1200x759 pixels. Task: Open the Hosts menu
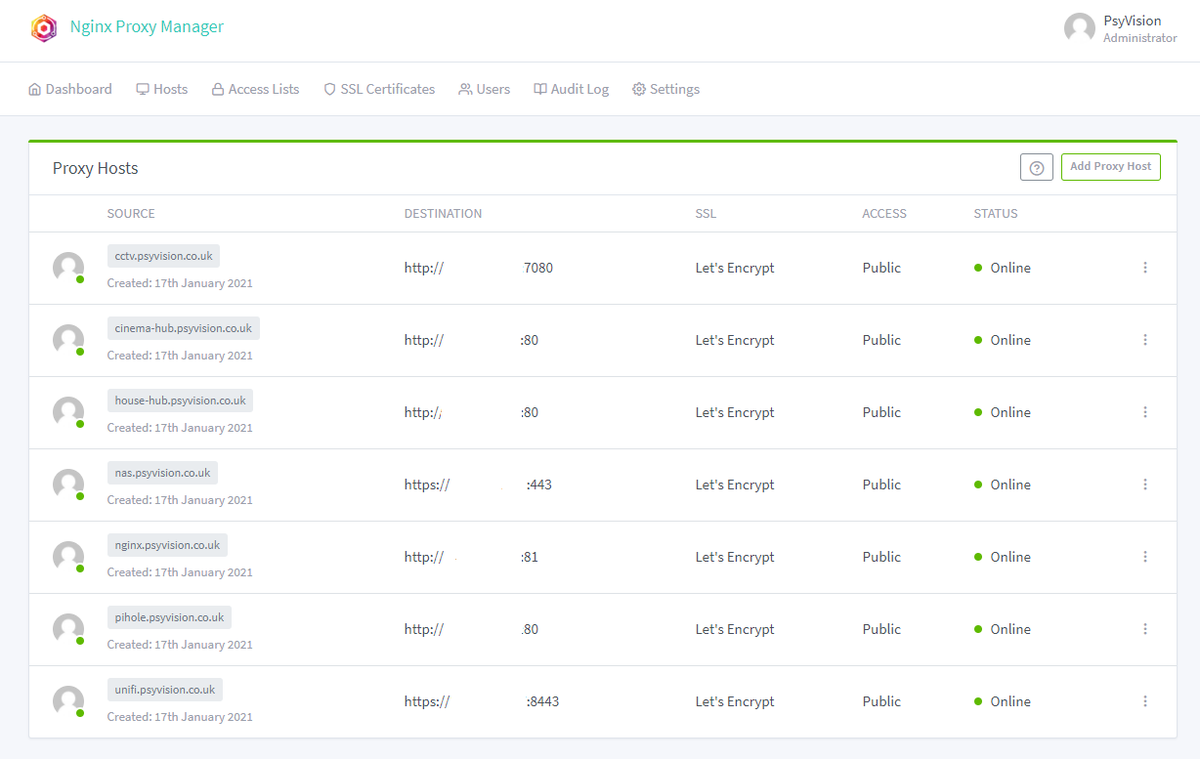(x=162, y=89)
